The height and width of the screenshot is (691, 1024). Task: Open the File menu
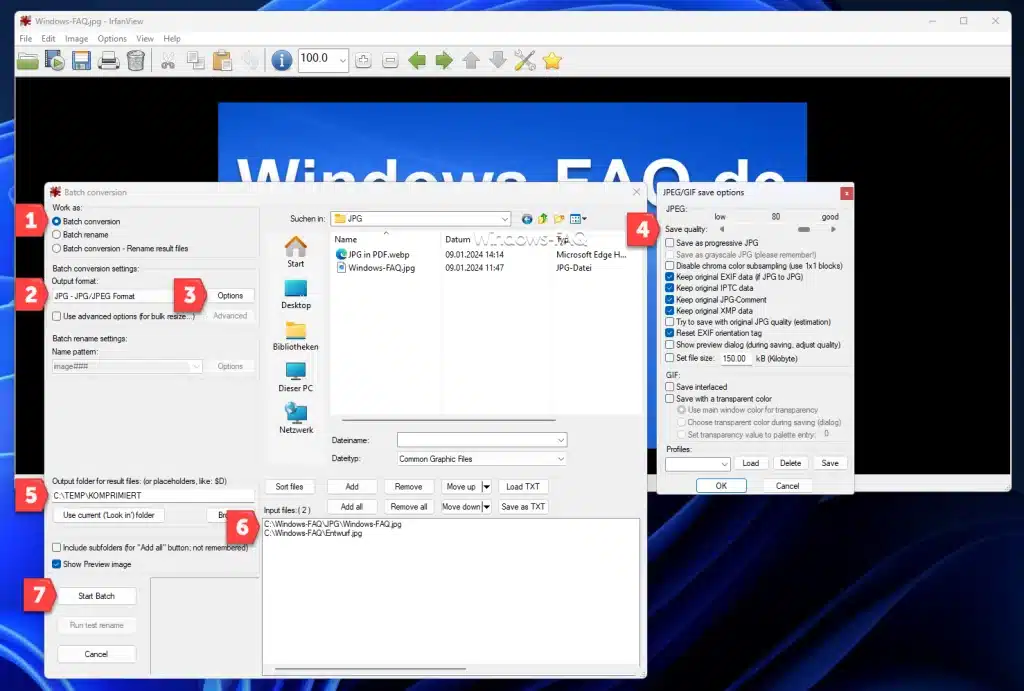point(25,39)
